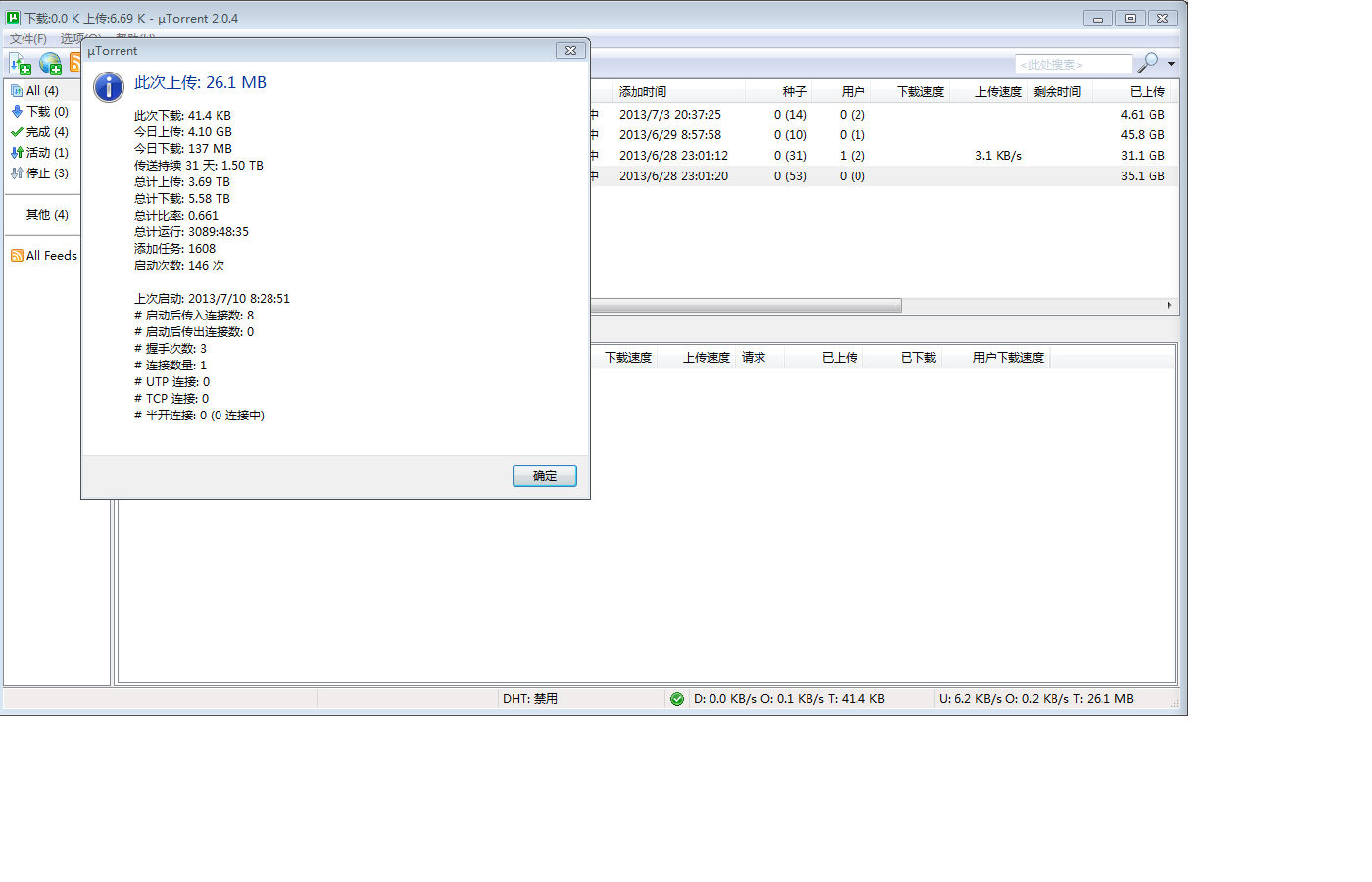
Task: Sort by the 剩余时间 column header
Action: [1060, 92]
